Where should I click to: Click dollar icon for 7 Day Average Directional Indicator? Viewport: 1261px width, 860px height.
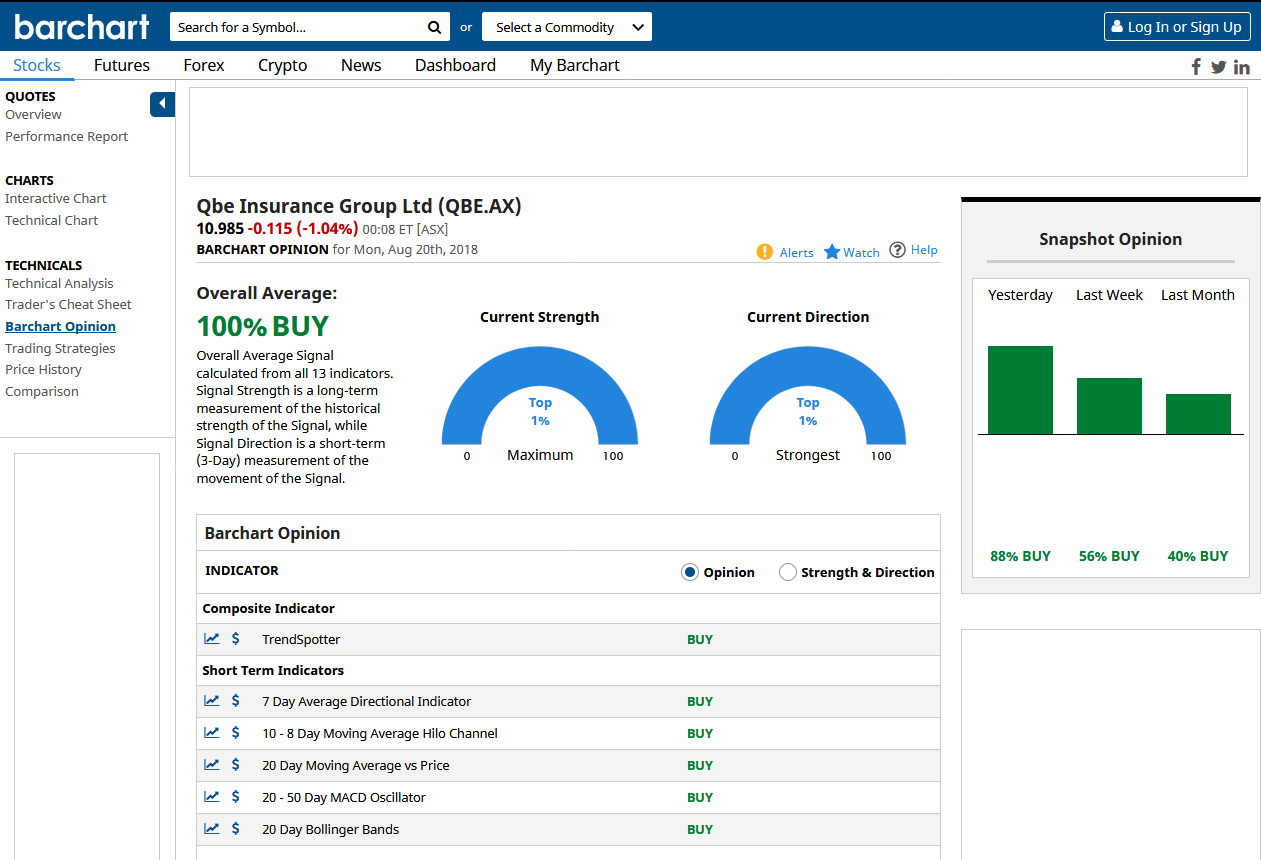pyautogui.click(x=236, y=701)
